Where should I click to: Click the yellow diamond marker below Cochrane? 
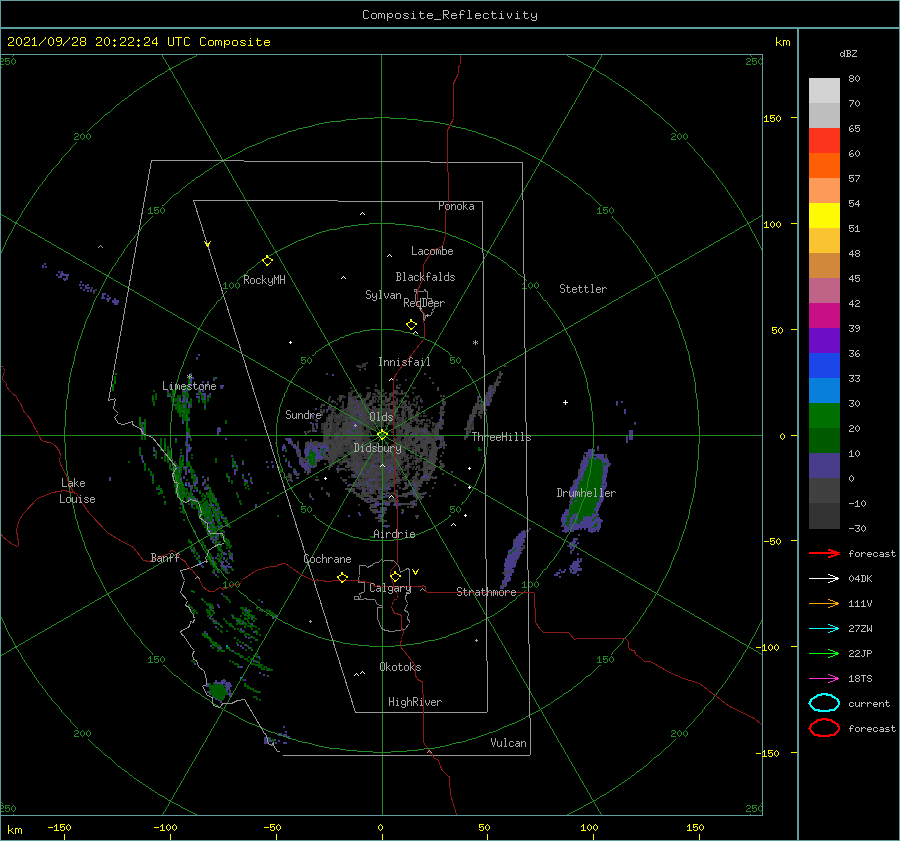pos(343,577)
